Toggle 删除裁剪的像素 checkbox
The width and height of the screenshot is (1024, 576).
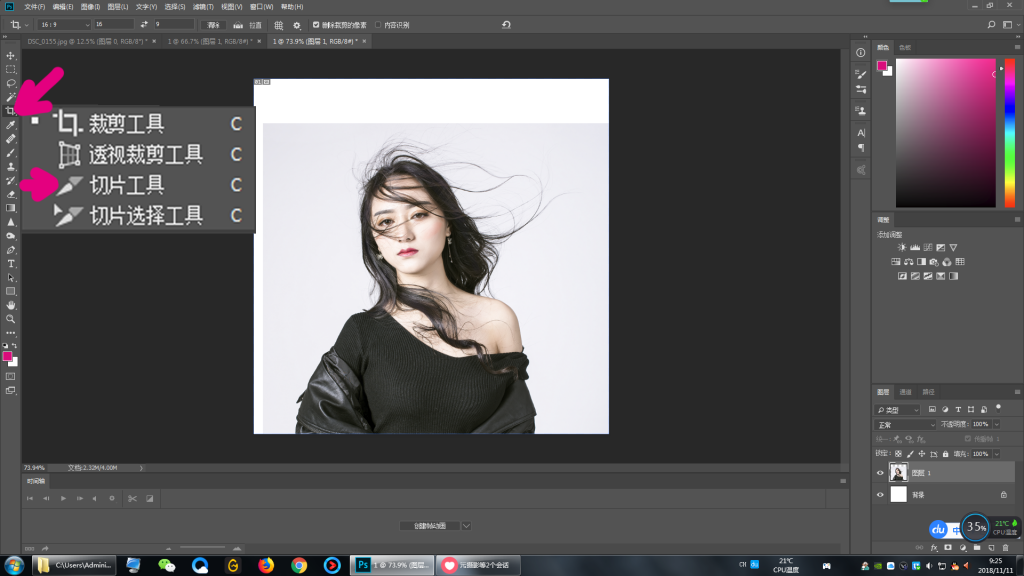(316, 25)
